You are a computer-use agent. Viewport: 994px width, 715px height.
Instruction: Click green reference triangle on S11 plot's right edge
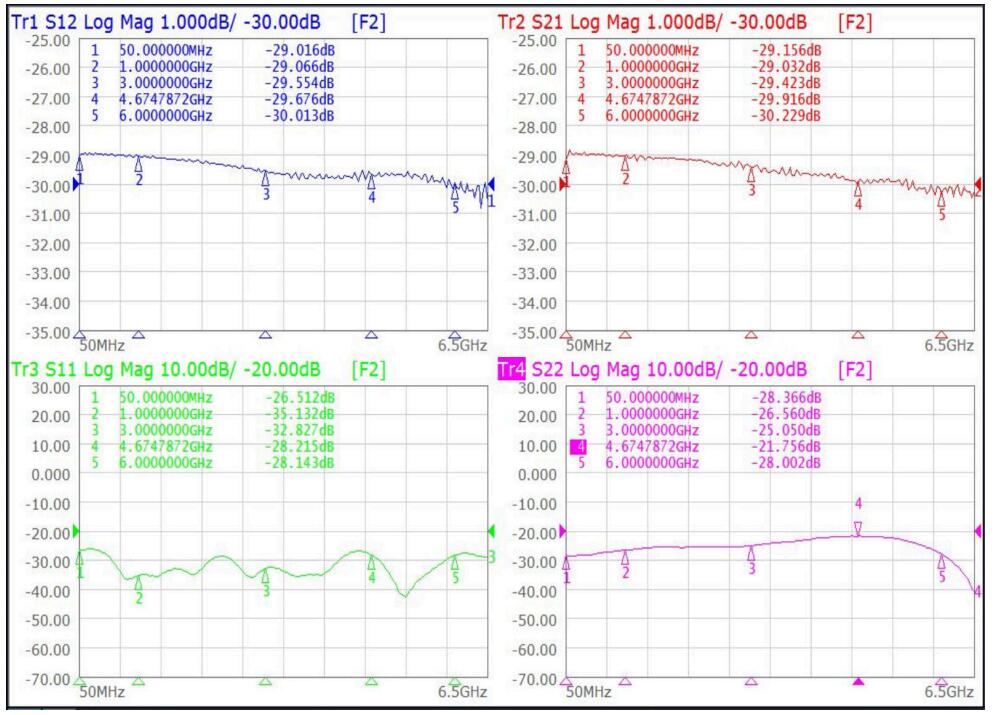coord(491,531)
